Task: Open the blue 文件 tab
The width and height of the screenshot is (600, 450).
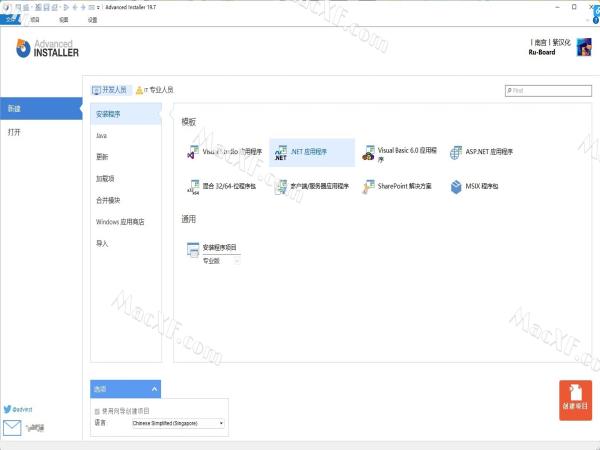Action: point(10,19)
